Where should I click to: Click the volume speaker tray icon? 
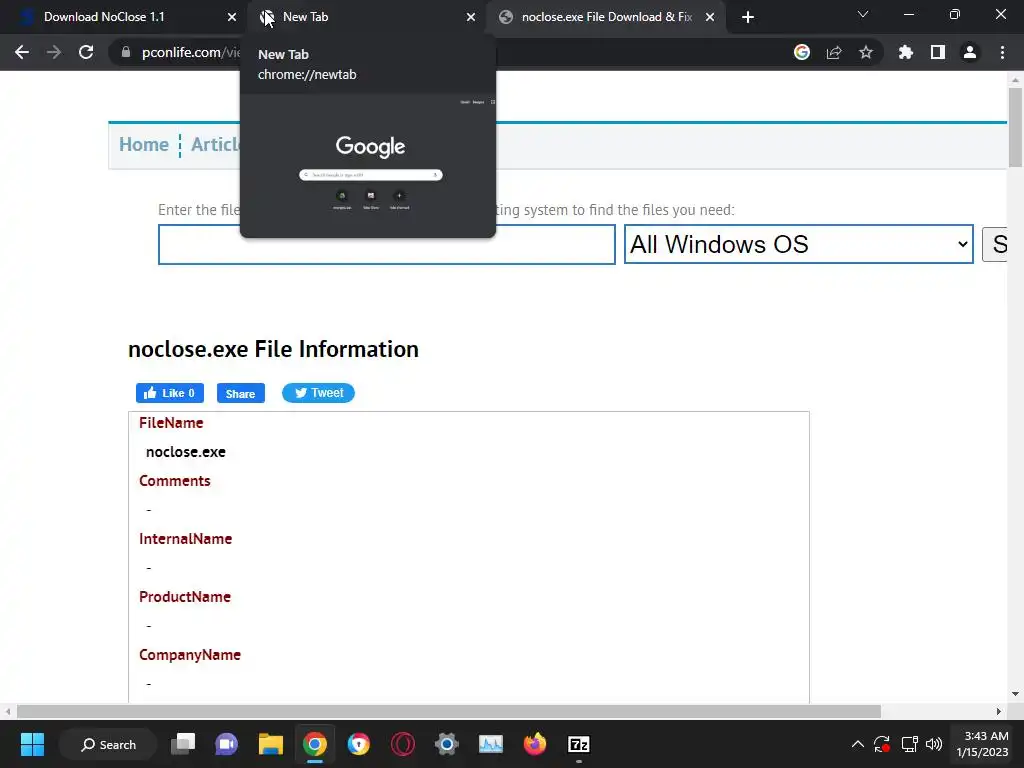click(x=935, y=744)
